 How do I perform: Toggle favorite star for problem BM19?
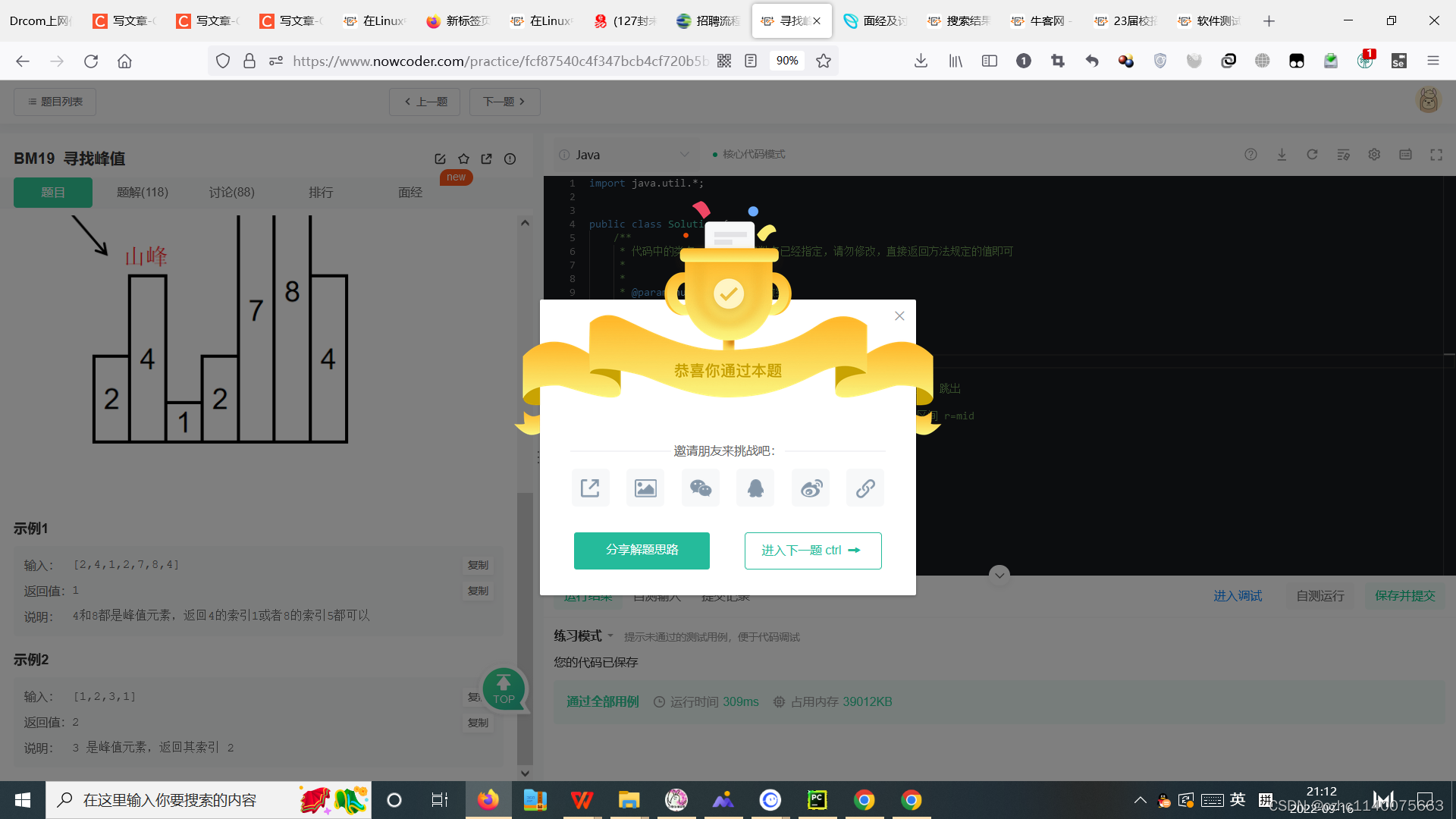click(x=463, y=158)
